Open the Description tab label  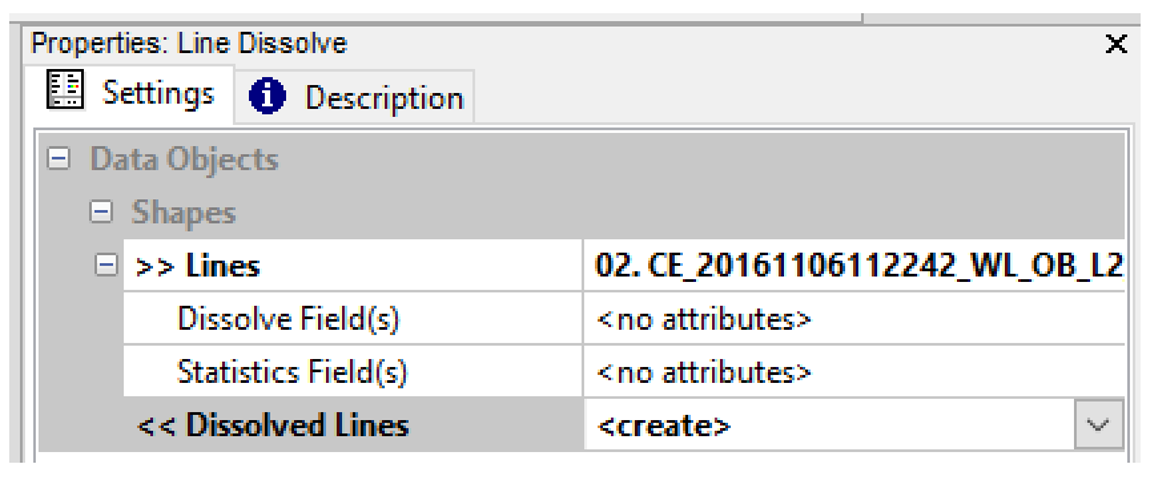383,98
